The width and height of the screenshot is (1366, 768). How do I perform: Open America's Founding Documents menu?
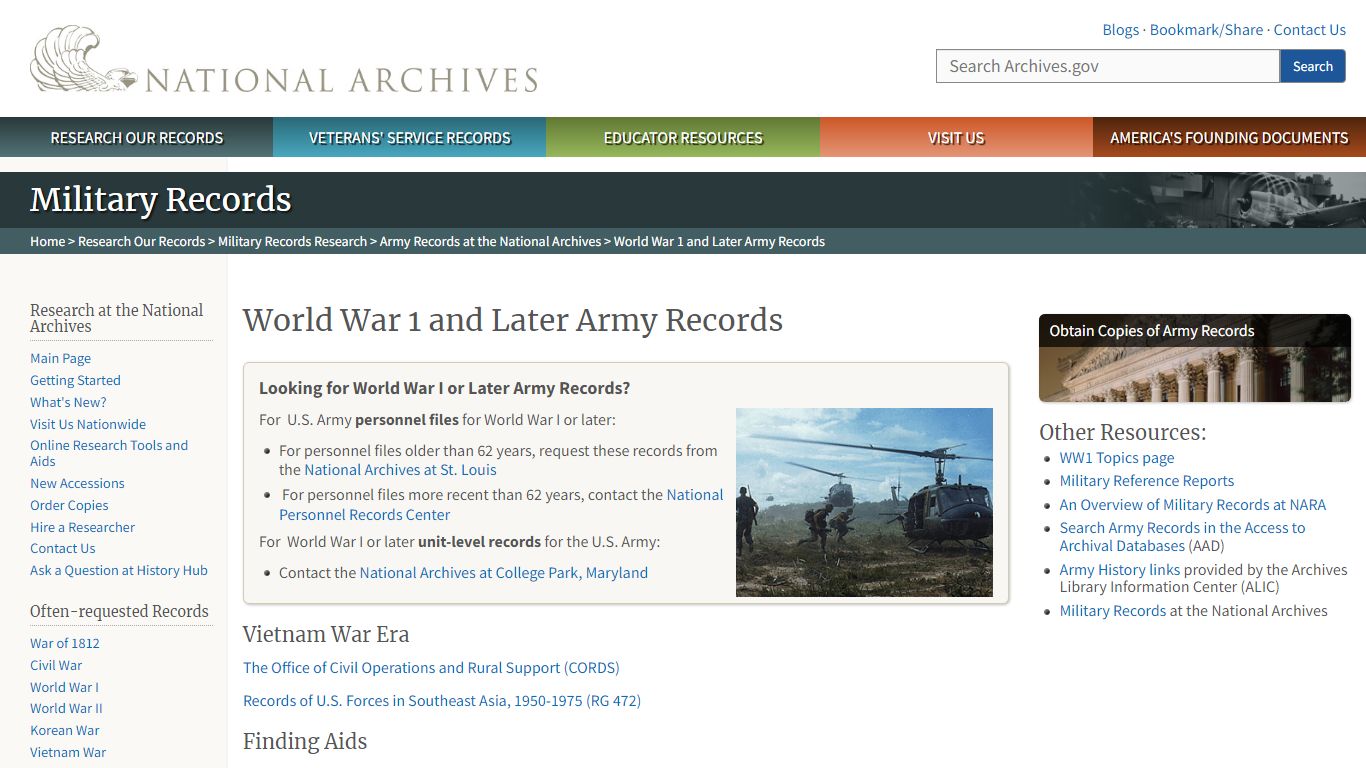click(1229, 138)
